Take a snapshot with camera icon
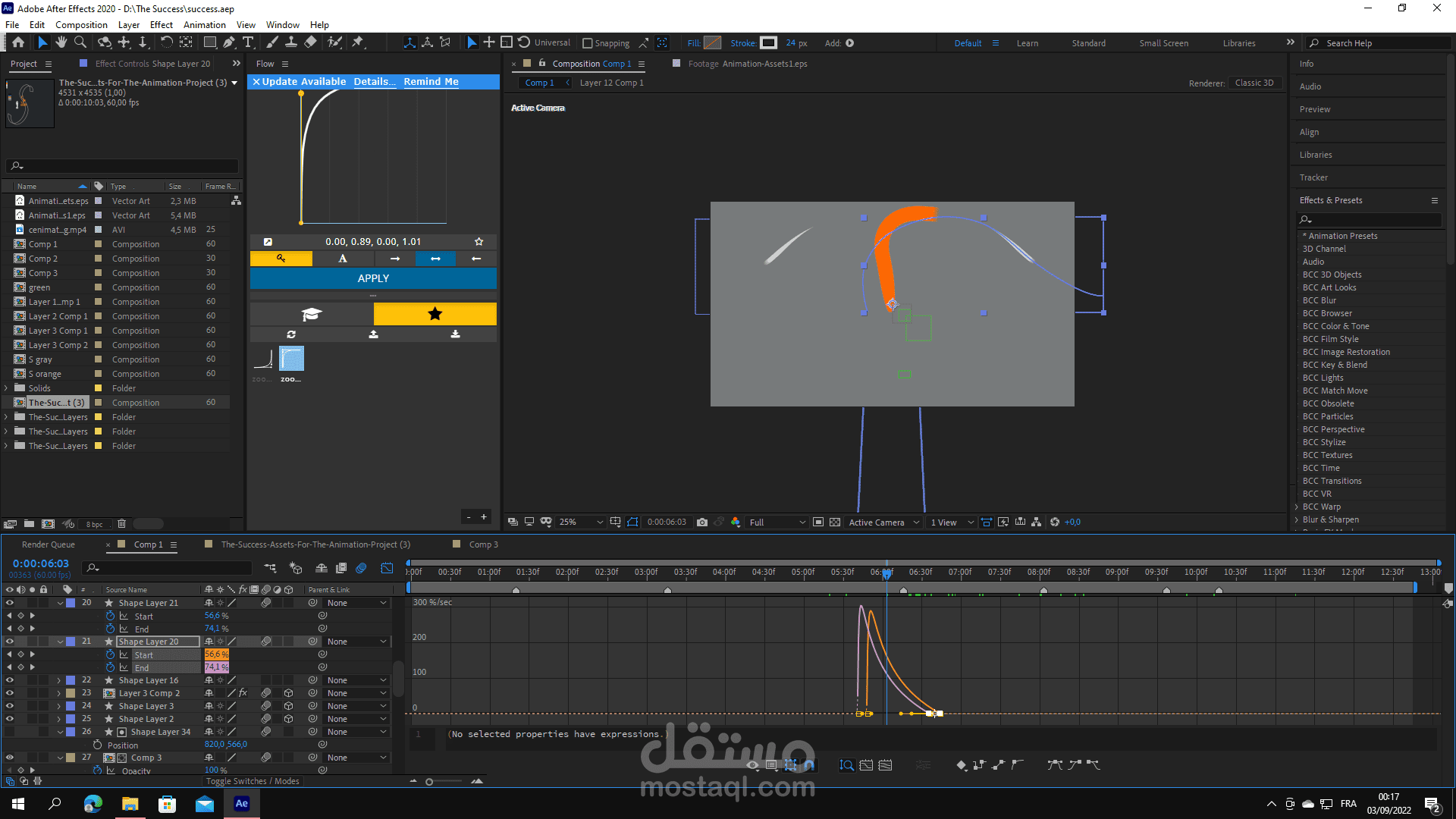Viewport: 1456px width, 819px height. (702, 522)
